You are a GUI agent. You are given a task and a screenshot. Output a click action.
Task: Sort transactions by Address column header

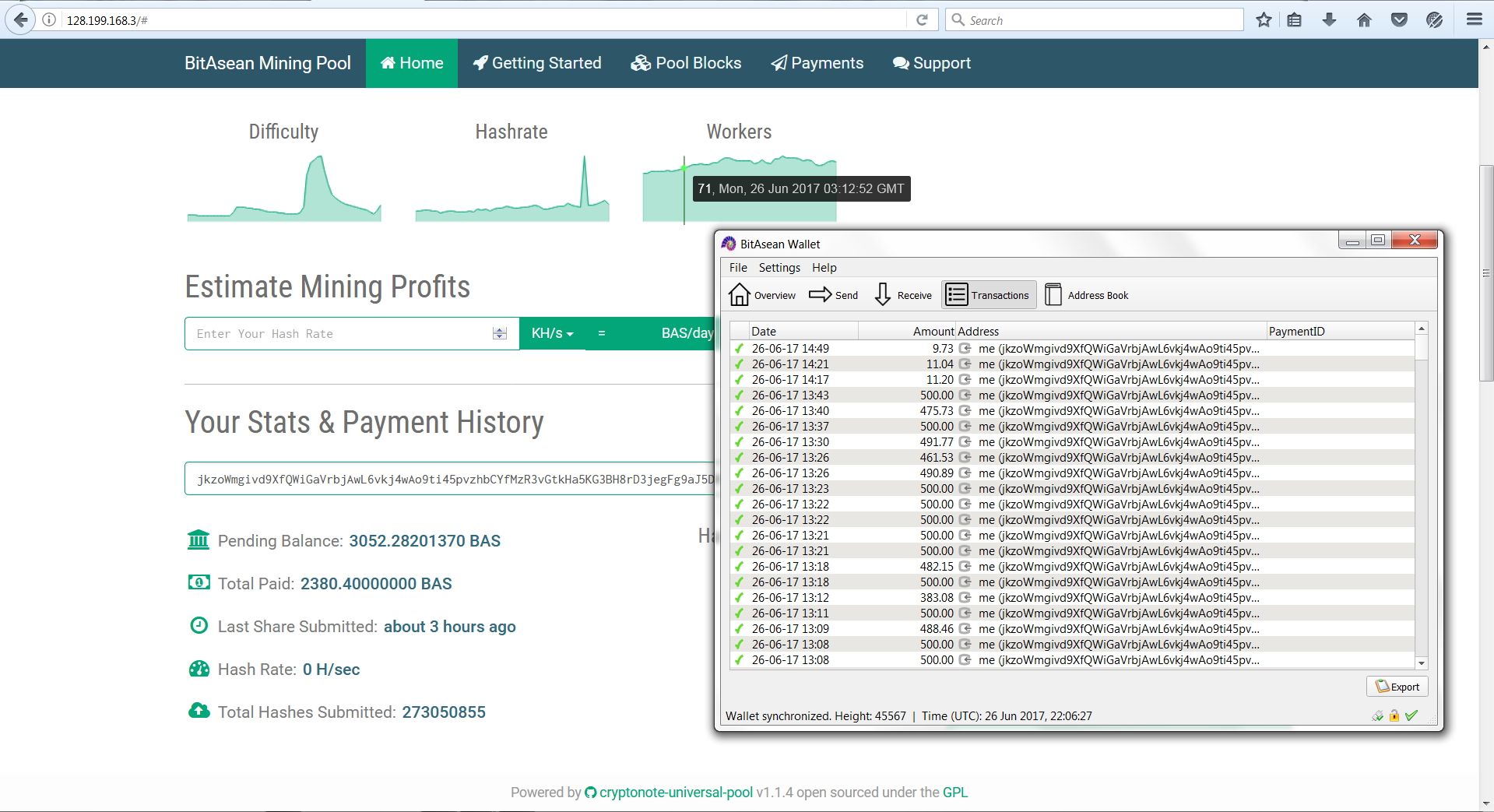tap(1111, 331)
